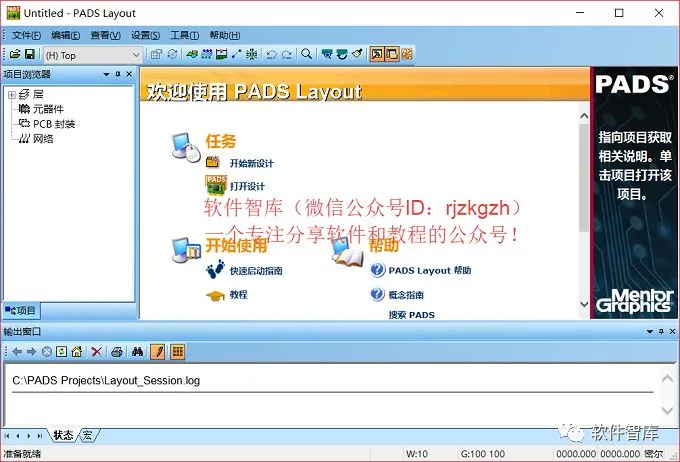Viewport: 680px width, 462px height.
Task: Select 网络 in project tree
Action: click(43, 139)
